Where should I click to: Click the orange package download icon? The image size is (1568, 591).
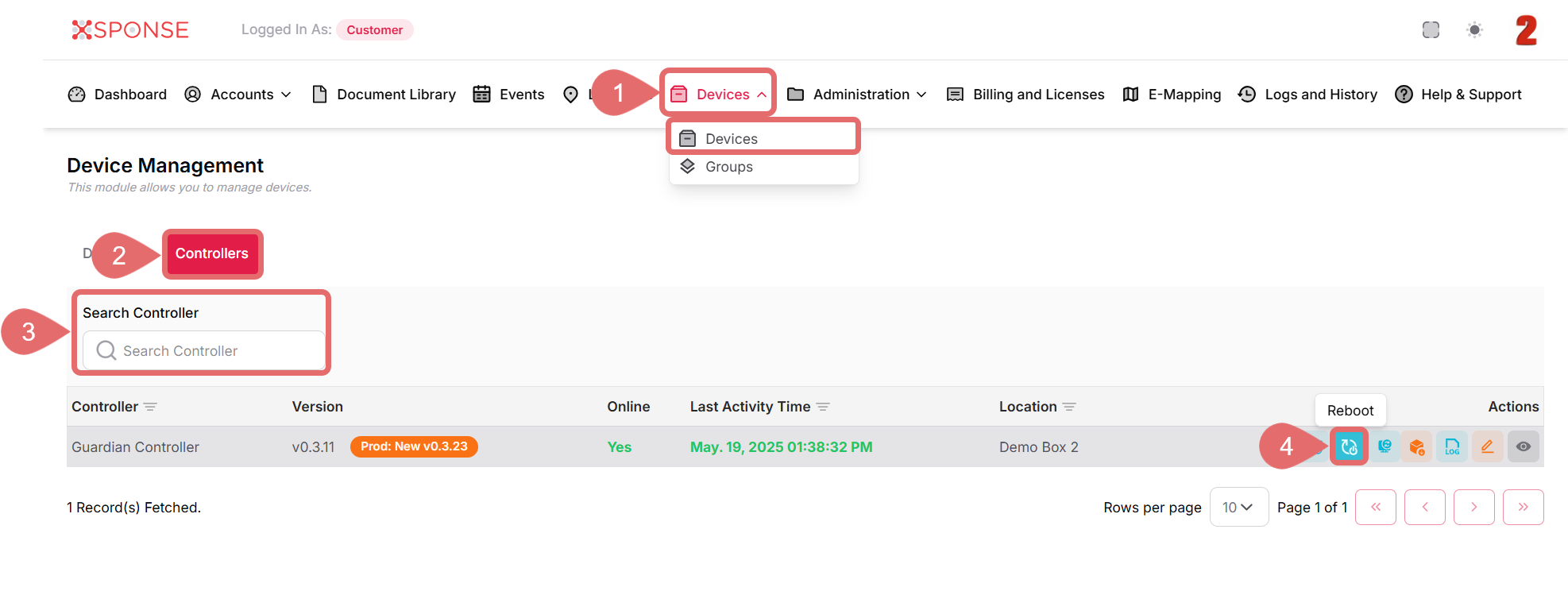click(x=1416, y=446)
